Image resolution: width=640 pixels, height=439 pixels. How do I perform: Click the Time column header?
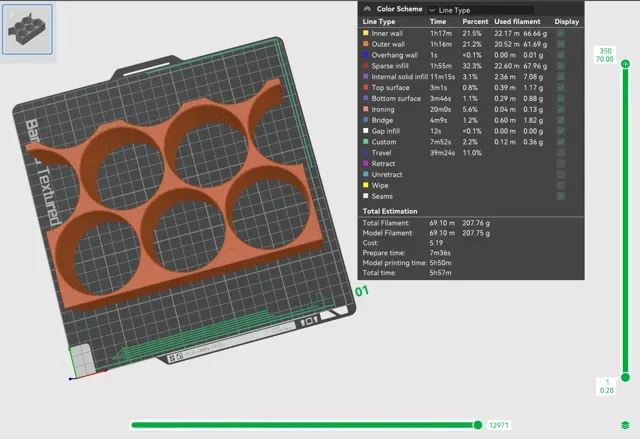438,22
